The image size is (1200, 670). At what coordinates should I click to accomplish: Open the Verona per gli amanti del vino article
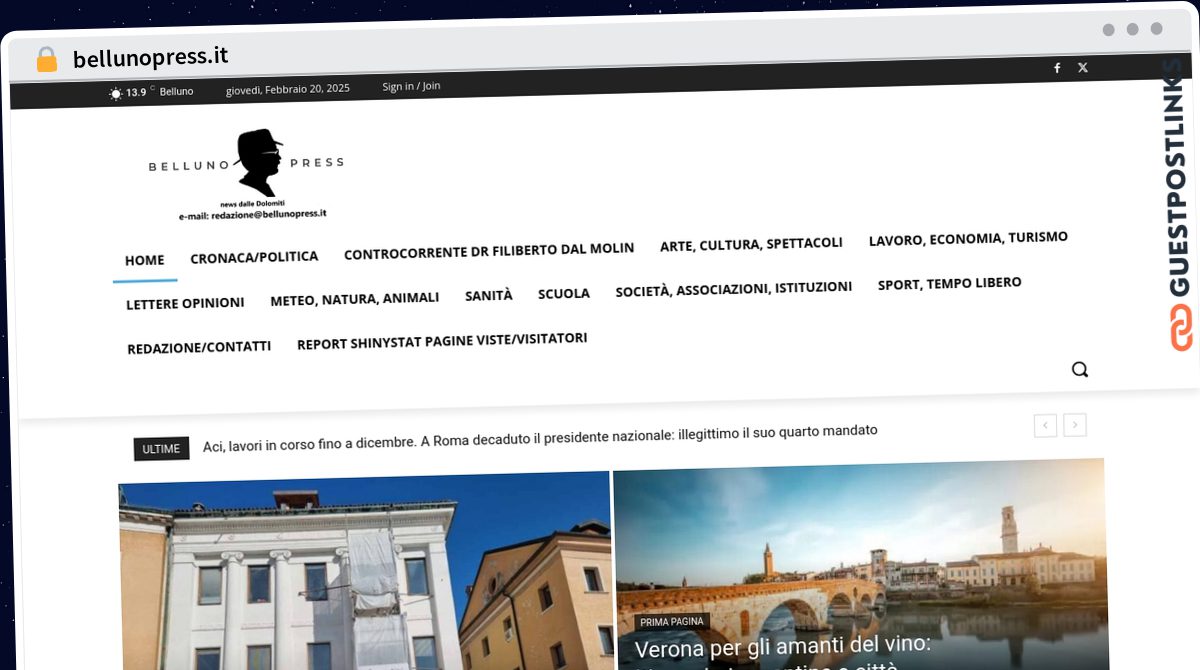pos(783,648)
